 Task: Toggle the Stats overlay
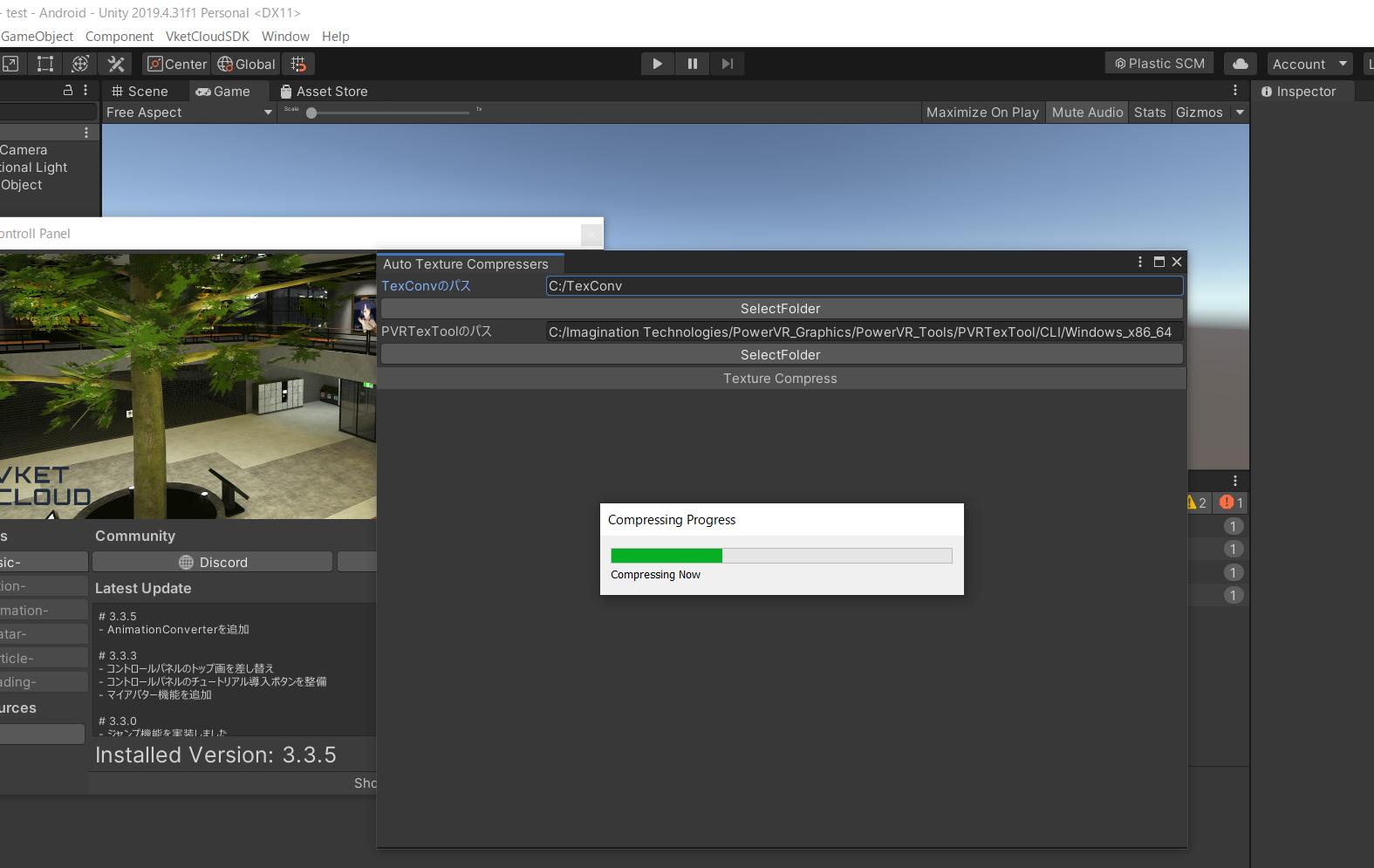coord(1150,113)
